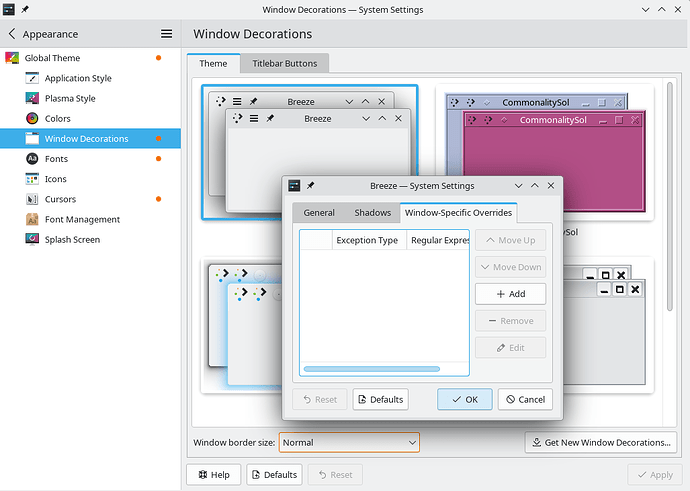
Task: Click Reset at the window bottom
Action: 335,475
